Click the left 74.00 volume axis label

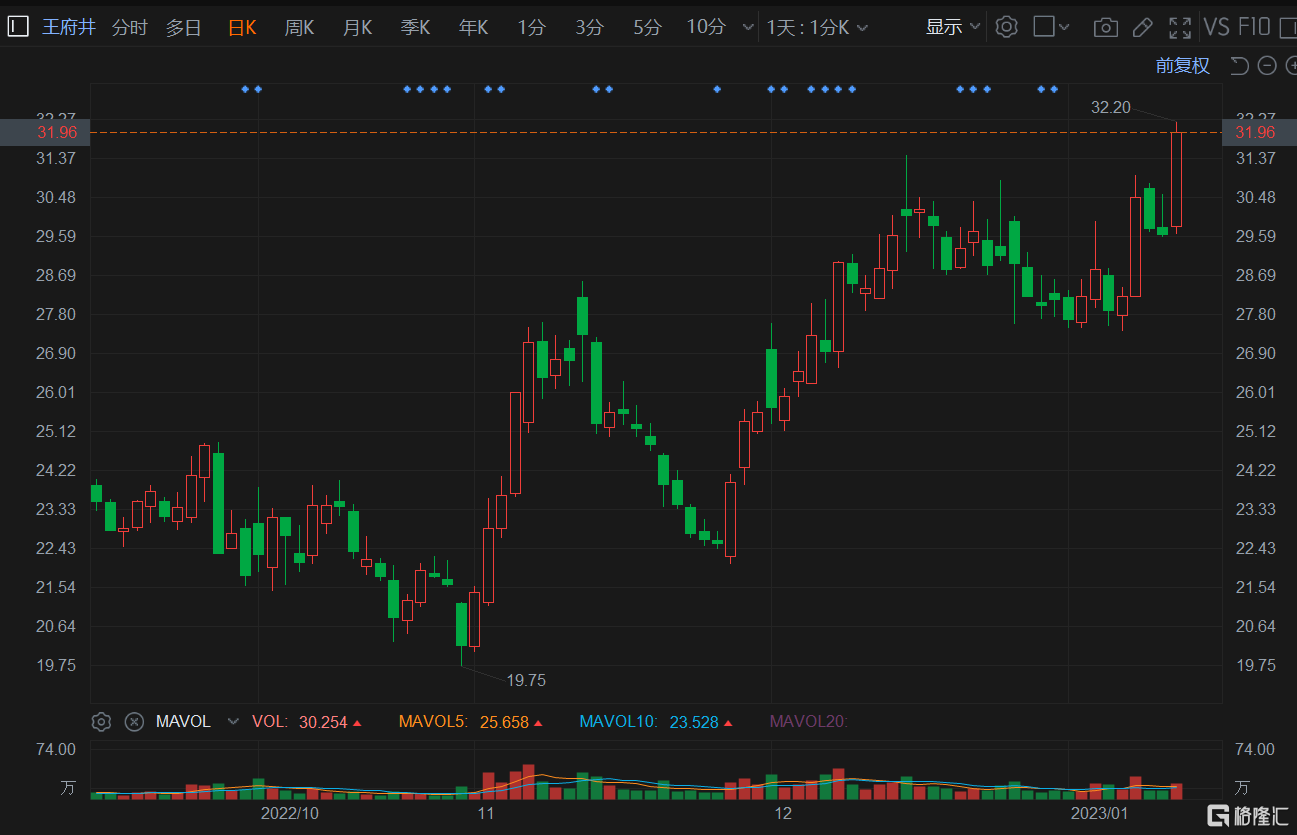pyautogui.click(x=55, y=749)
